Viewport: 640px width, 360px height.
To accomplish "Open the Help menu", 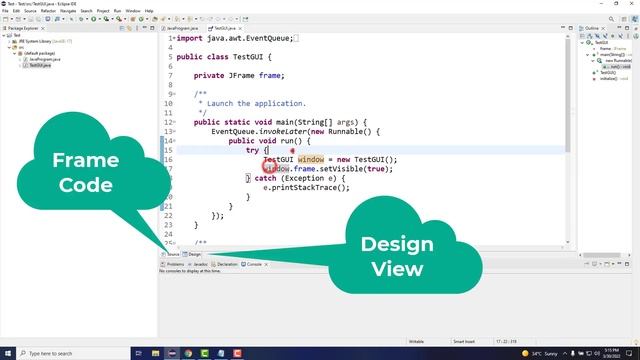I will [x=149, y=11].
